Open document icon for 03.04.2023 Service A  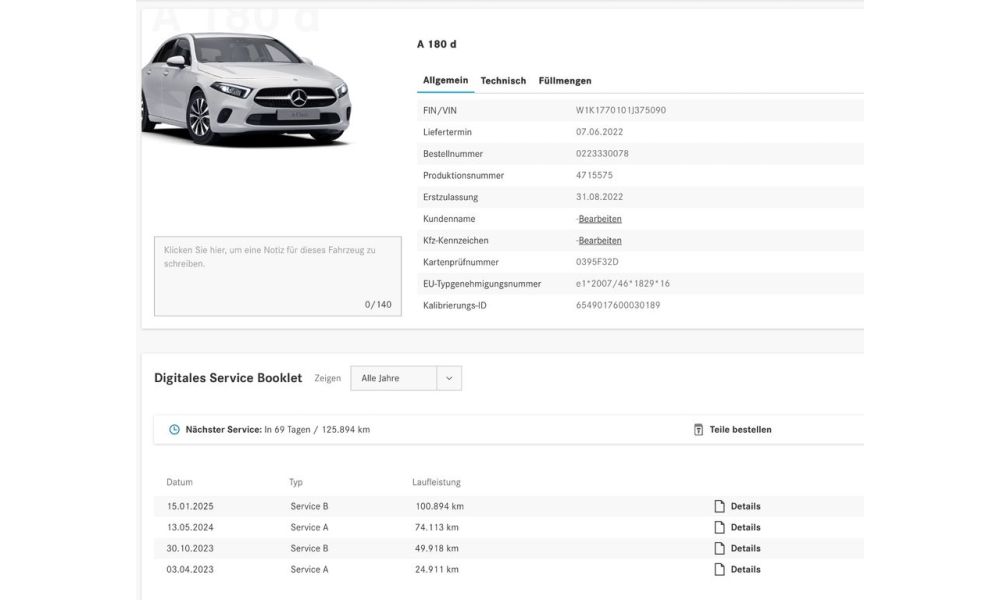pos(719,569)
